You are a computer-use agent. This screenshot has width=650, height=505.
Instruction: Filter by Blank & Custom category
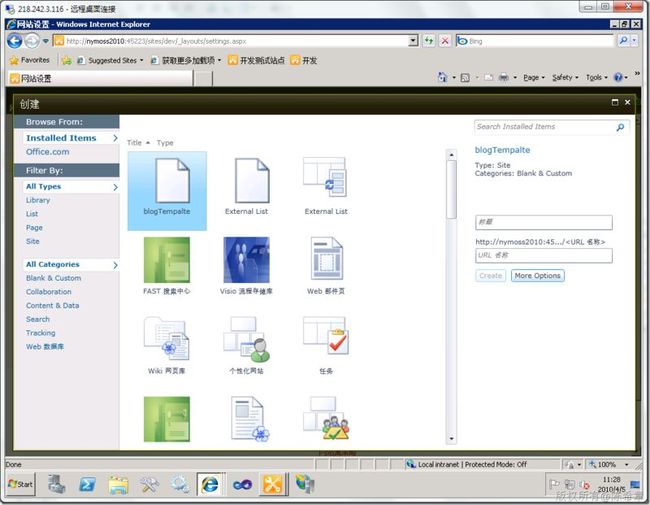(x=53, y=278)
